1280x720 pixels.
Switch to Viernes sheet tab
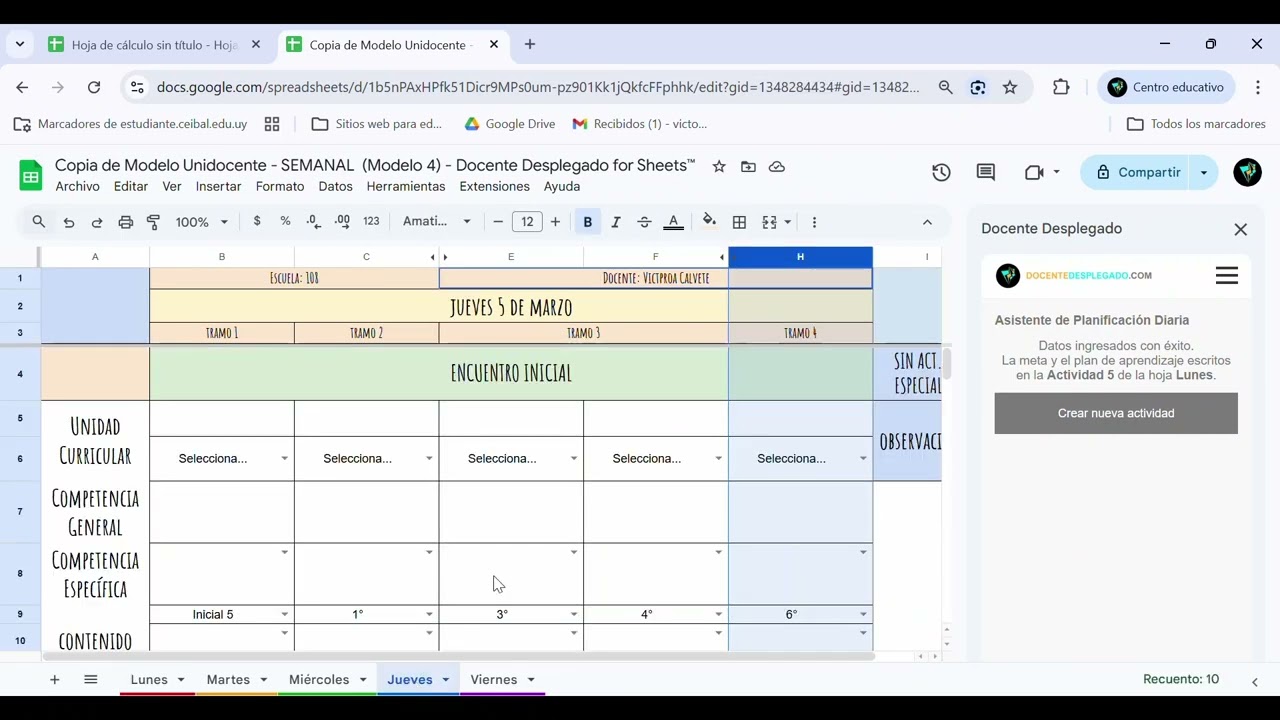pyautogui.click(x=494, y=680)
